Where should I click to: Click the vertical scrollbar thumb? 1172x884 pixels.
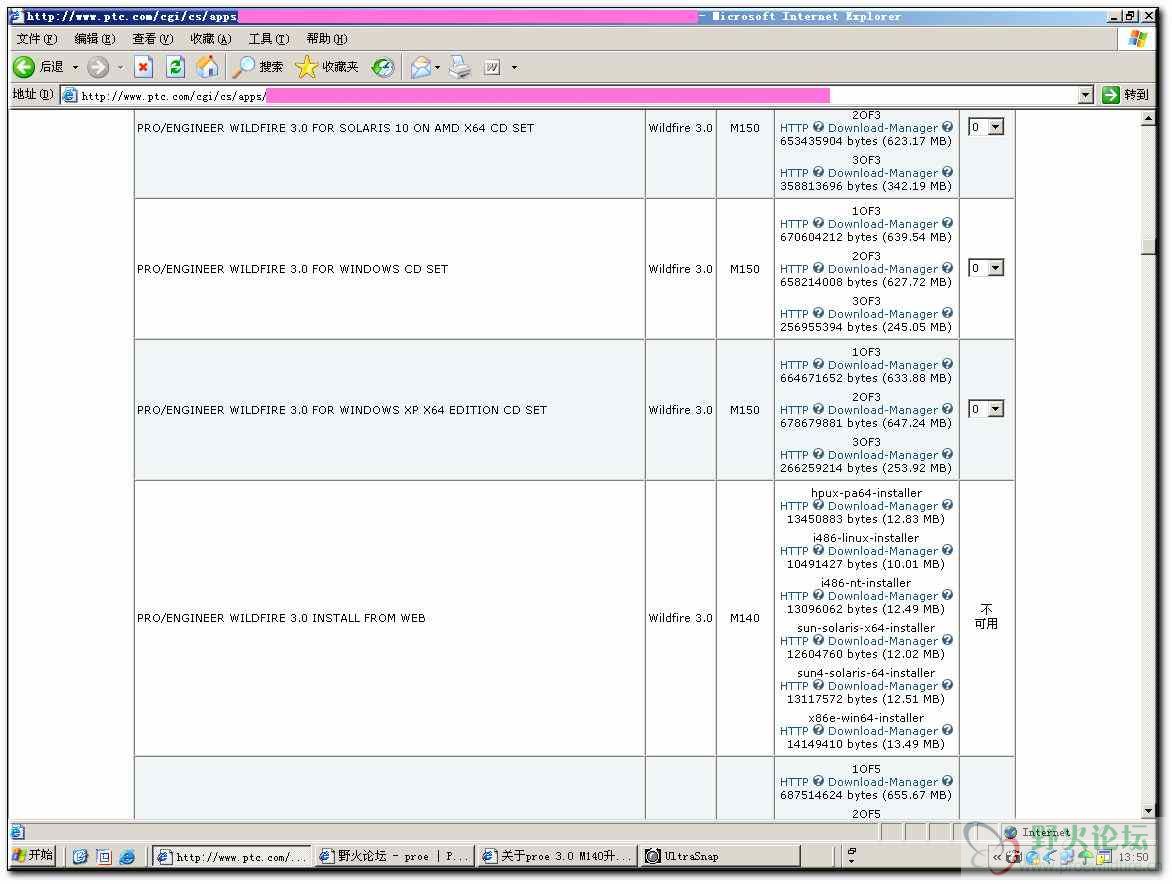[1149, 246]
